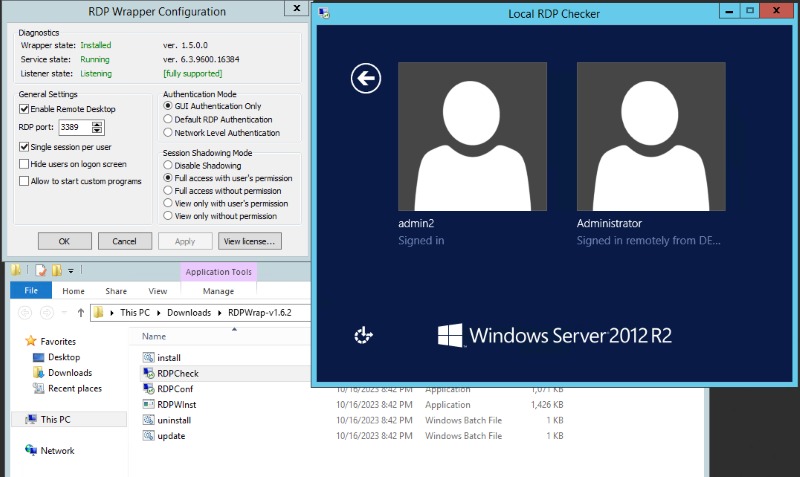Select the uninstall file name
Screen dimensions: 800x477
pyautogui.click(x=174, y=420)
